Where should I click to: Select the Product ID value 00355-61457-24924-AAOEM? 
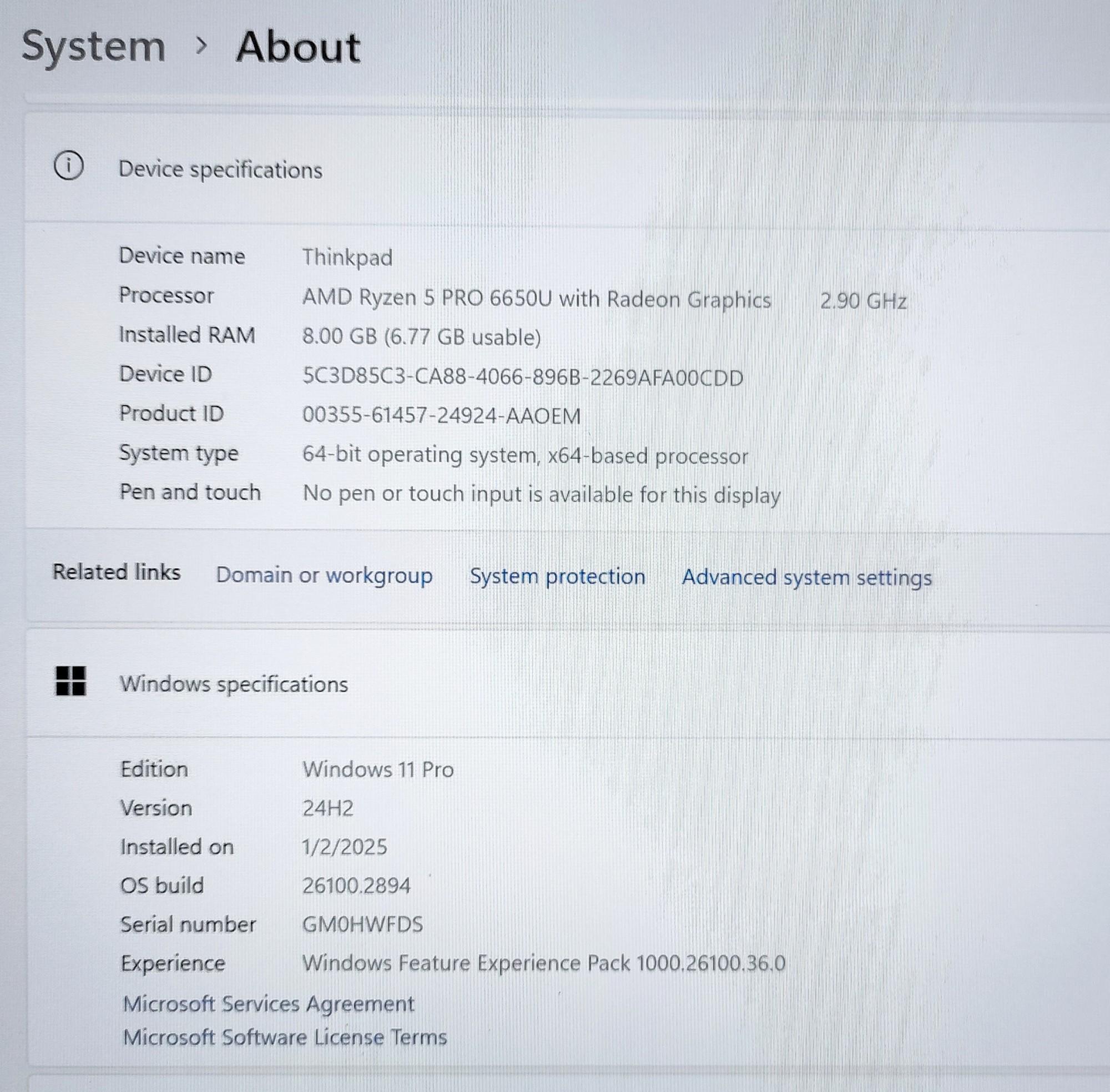coord(441,416)
